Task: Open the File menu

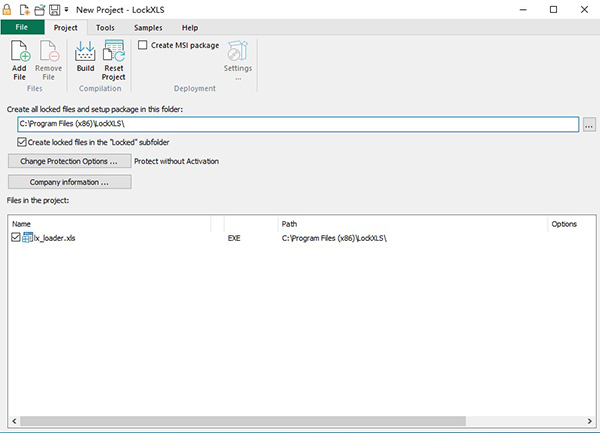Action: (x=22, y=27)
